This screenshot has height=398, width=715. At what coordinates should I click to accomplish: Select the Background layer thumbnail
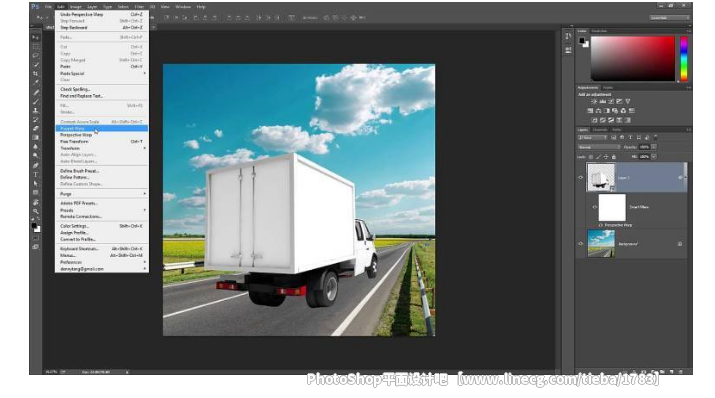pyautogui.click(x=601, y=243)
